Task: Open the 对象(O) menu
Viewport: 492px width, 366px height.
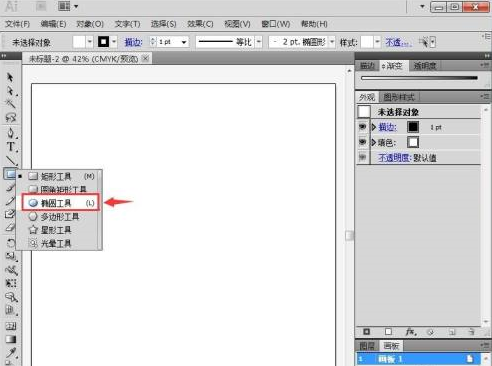Action: coord(90,24)
